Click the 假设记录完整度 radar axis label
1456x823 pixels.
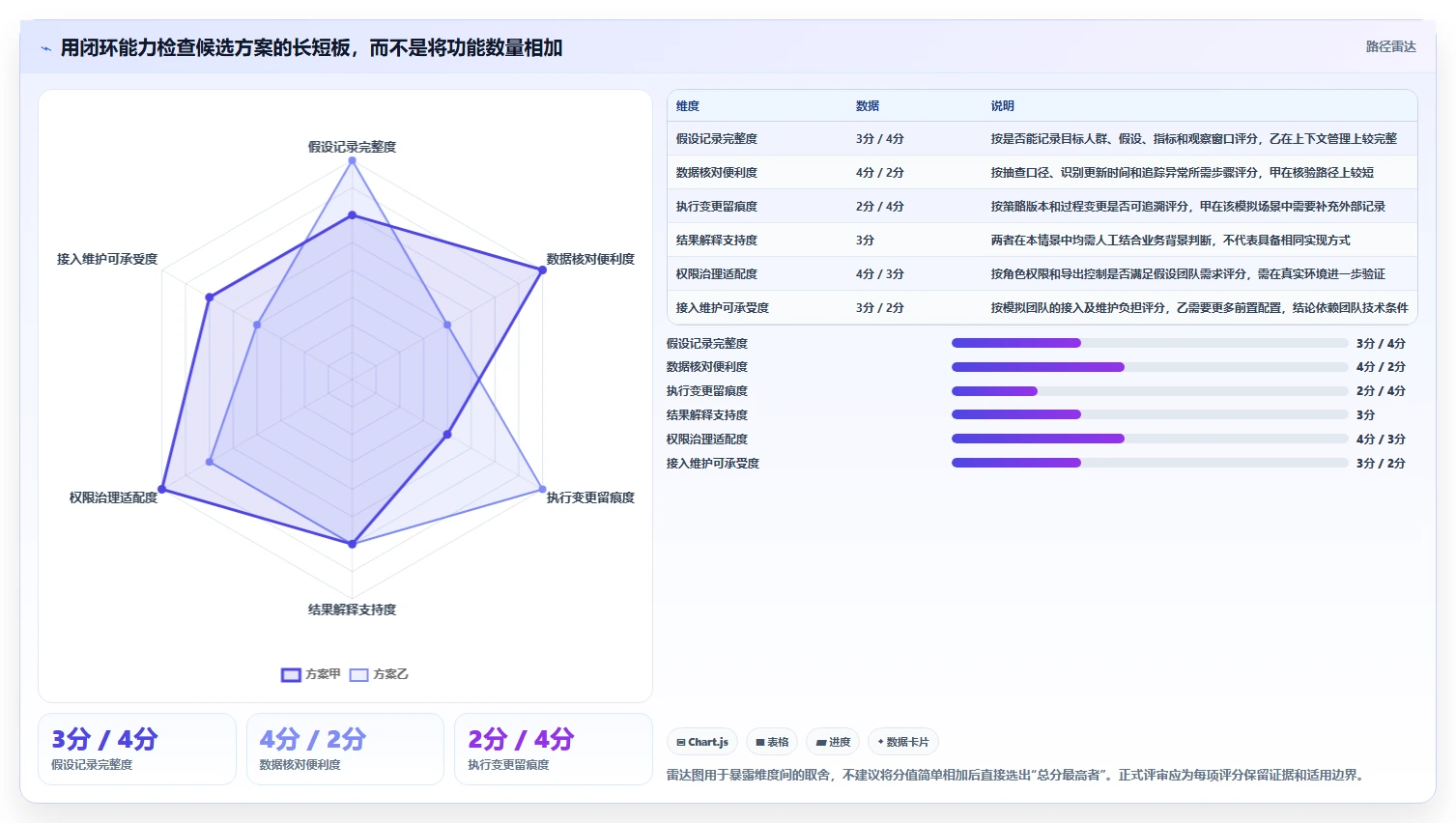pyautogui.click(x=352, y=147)
